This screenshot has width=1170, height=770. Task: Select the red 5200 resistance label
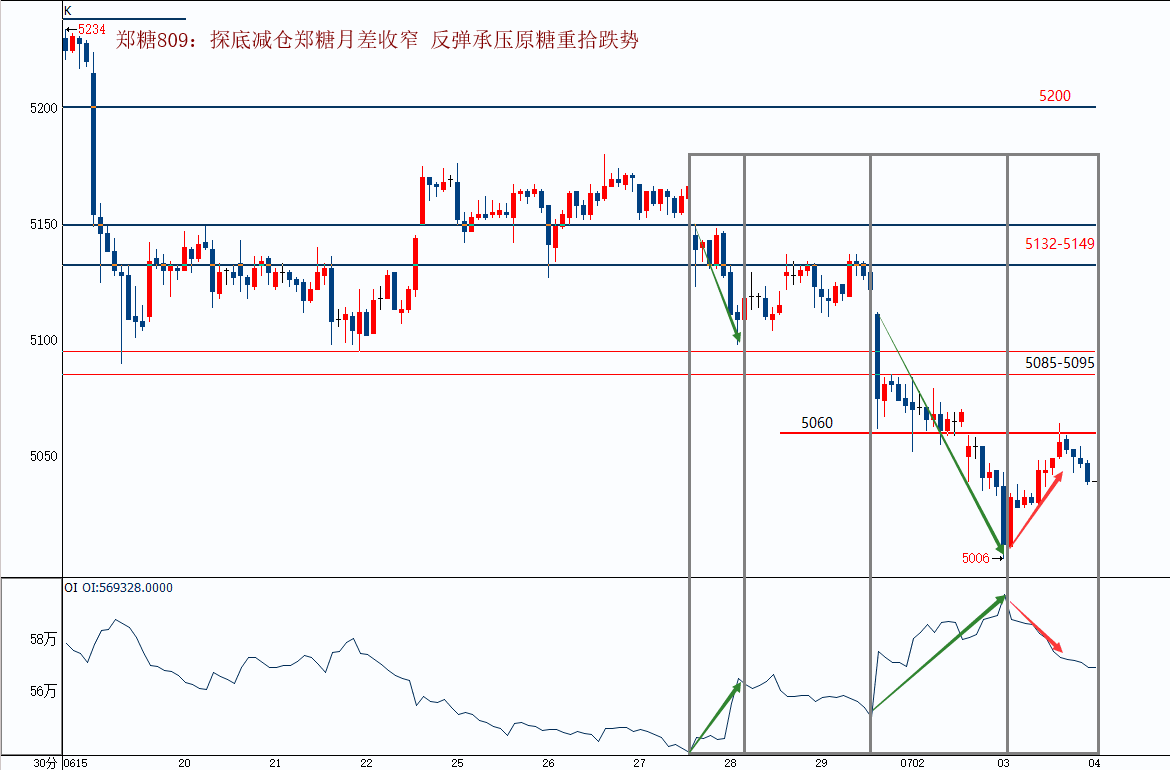(x=1054, y=96)
